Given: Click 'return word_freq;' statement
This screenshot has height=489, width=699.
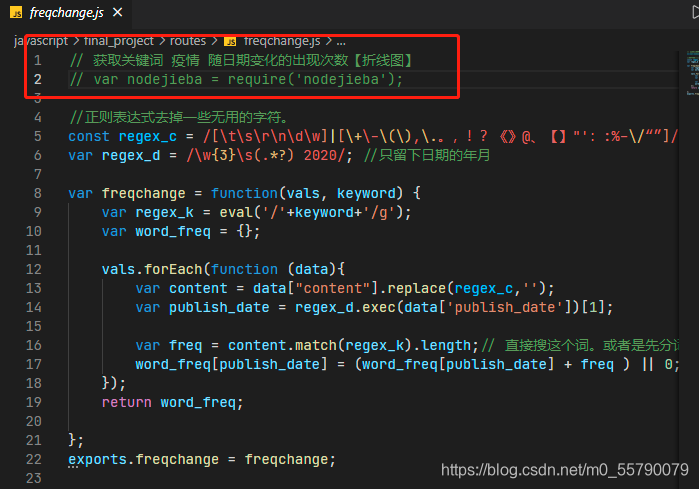Looking at the screenshot, I should click(x=173, y=403).
